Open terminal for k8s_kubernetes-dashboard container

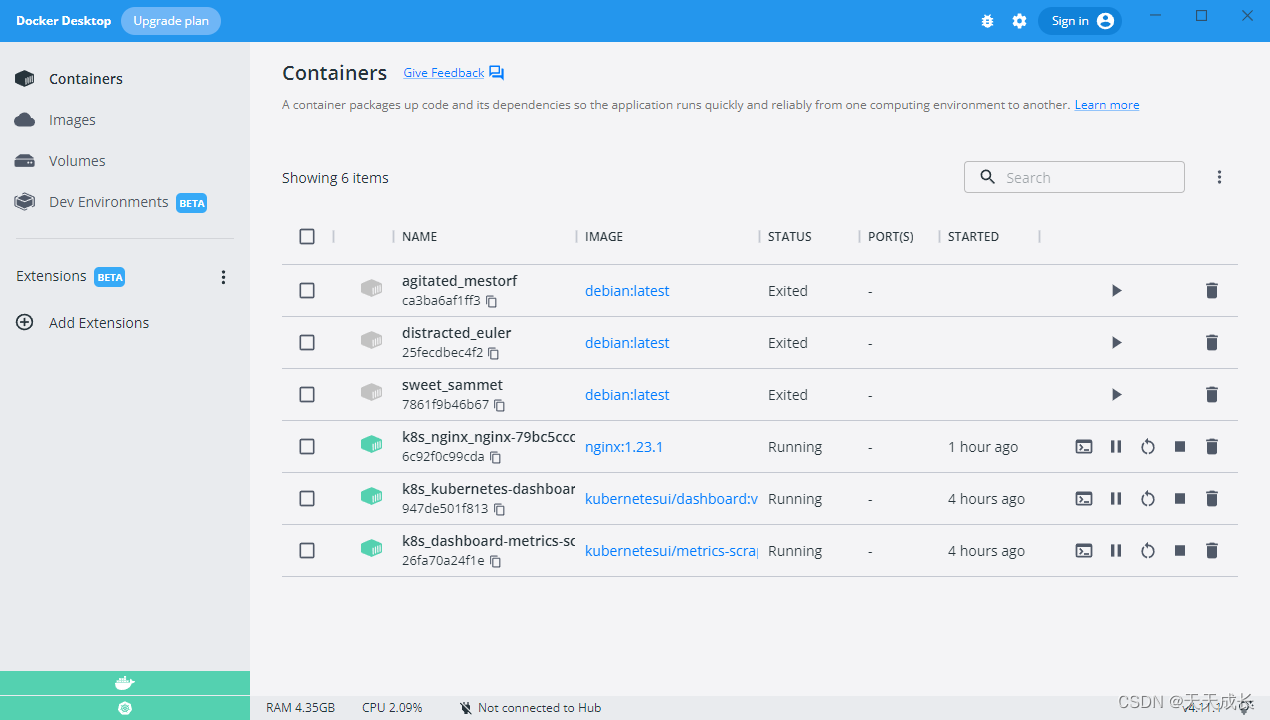point(1084,499)
